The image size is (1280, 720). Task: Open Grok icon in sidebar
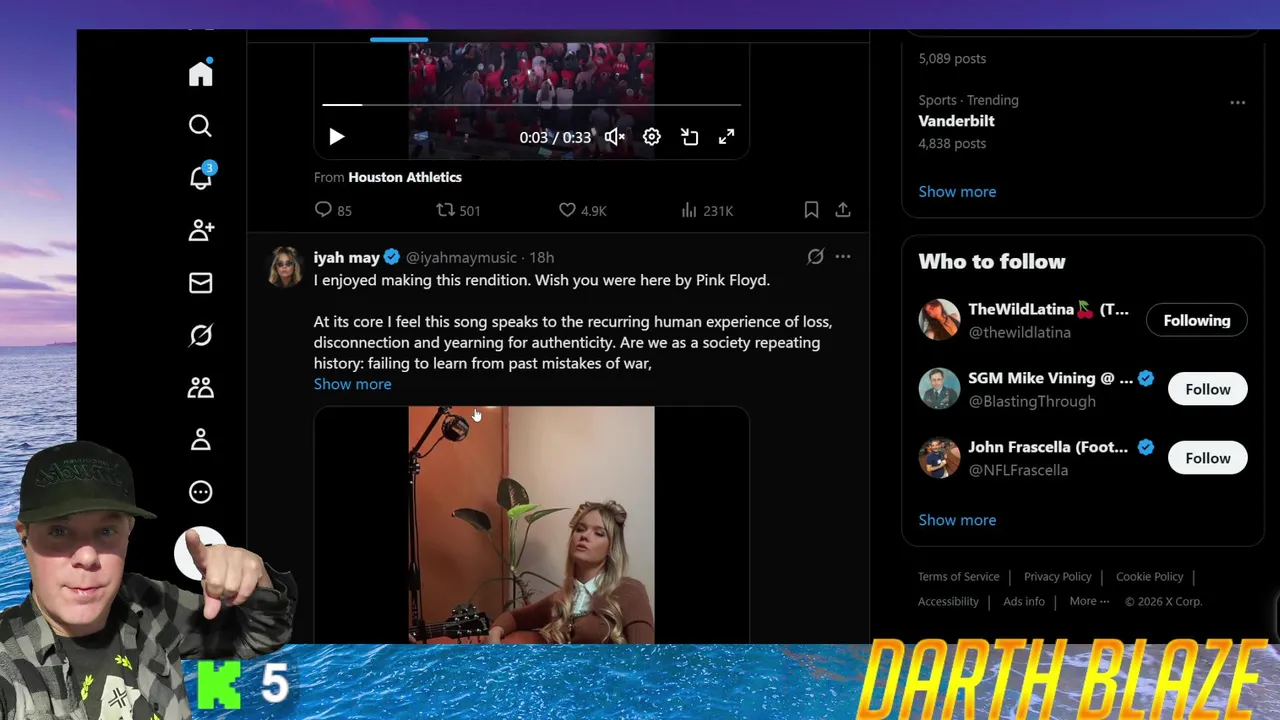coord(201,335)
